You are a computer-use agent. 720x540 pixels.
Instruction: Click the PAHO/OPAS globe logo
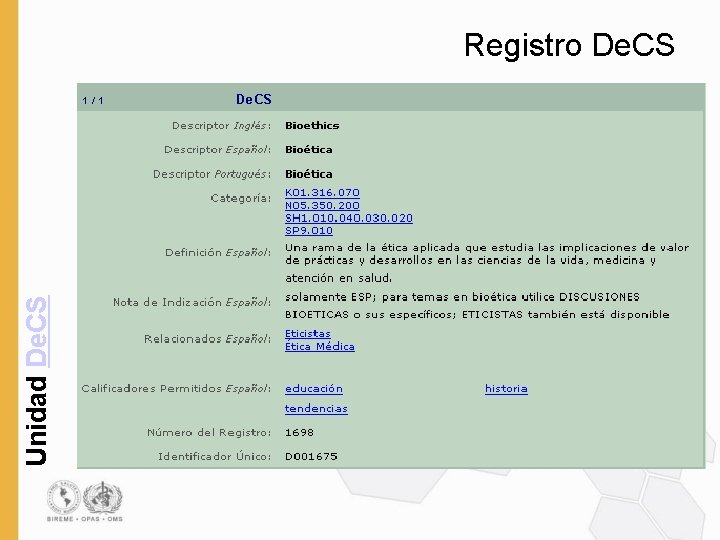(63, 497)
